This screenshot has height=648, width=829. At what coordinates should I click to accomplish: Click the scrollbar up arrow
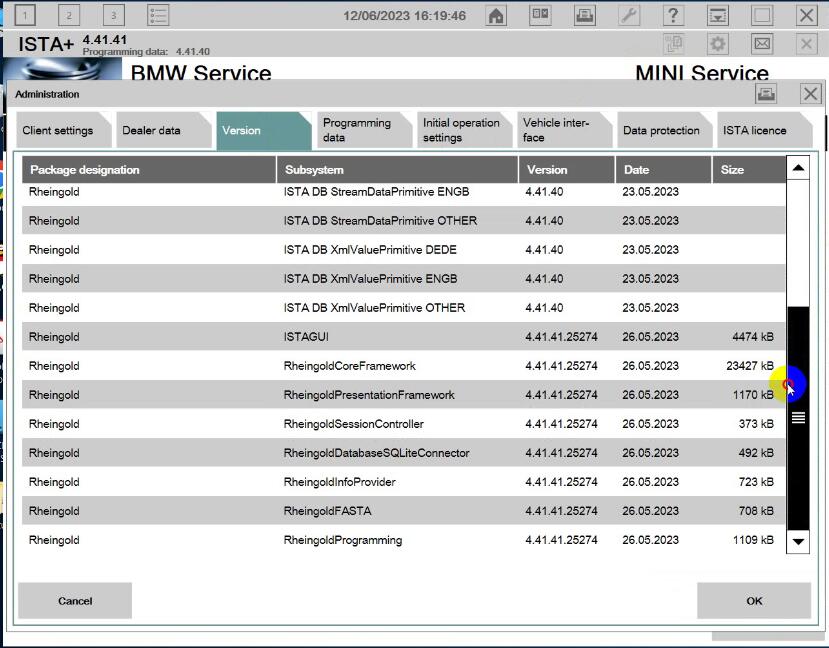coord(798,168)
